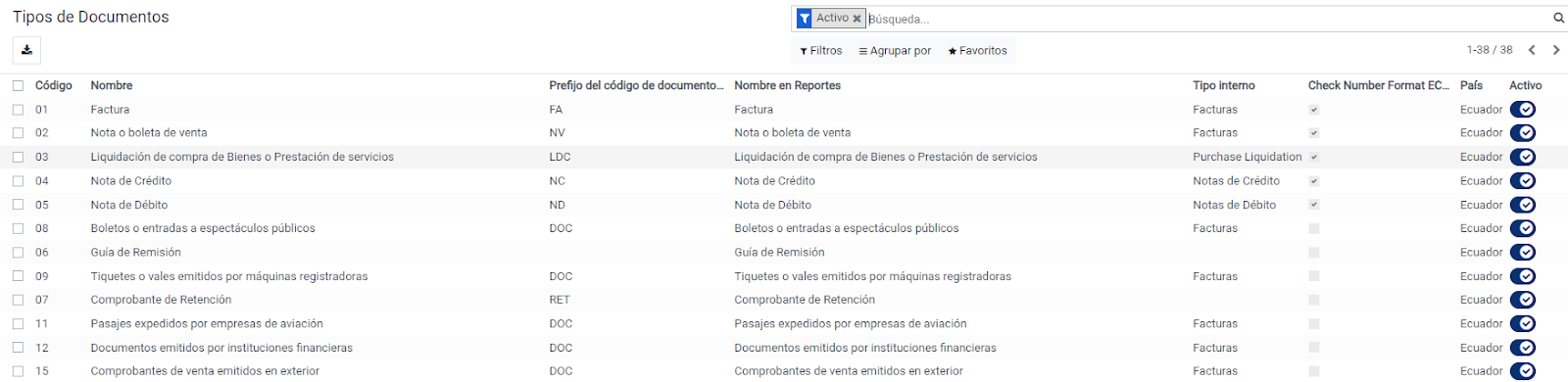Viewport: 1568px width, 382px height.
Task: Toggle Activo switch for Comprobante de Retención row
Action: point(1523,300)
